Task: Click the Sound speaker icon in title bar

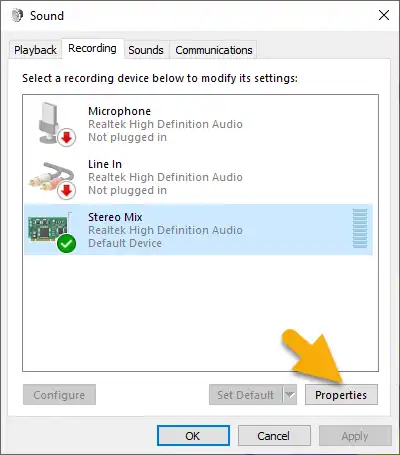Action: pyautogui.click(x=17, y=15)
